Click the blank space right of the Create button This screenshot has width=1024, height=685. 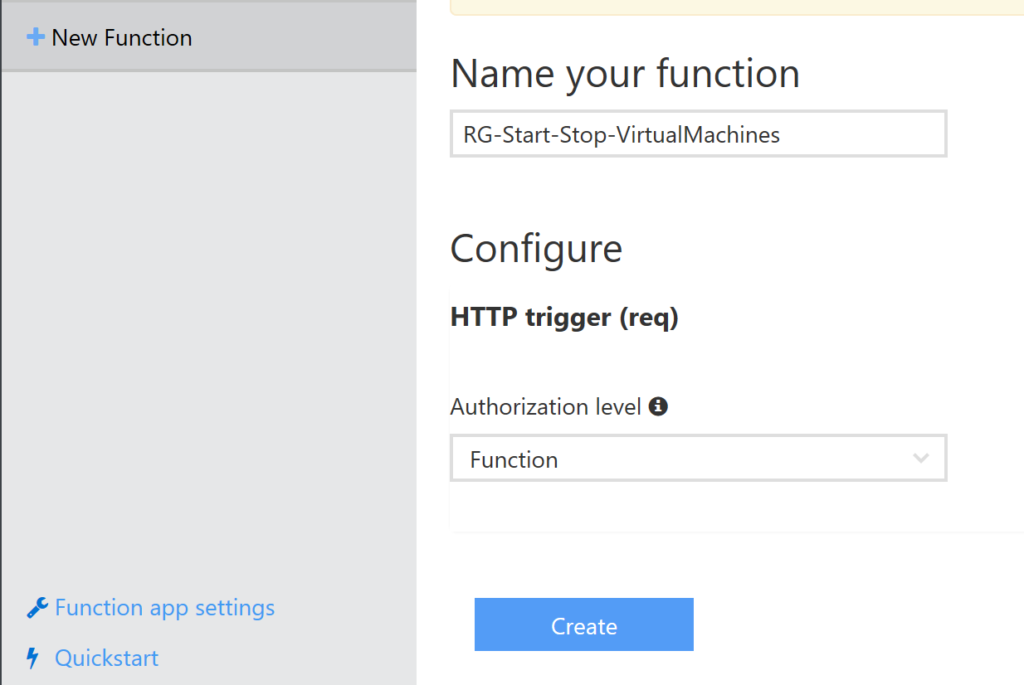click(x=850, y=625)
